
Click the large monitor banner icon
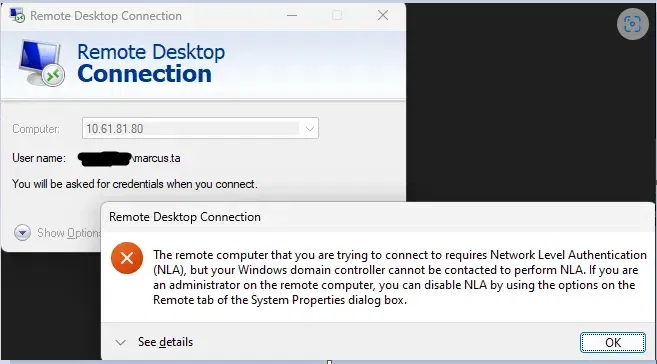pos(41,63)
